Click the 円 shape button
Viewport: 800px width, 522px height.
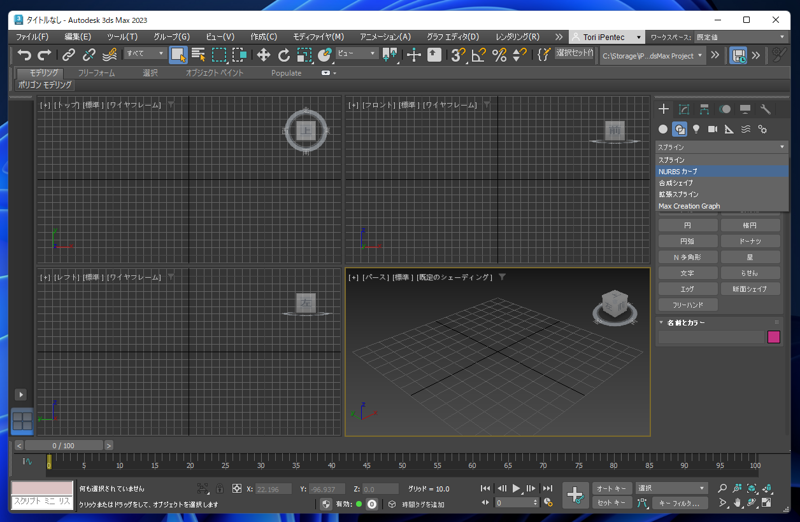[688, 225]
